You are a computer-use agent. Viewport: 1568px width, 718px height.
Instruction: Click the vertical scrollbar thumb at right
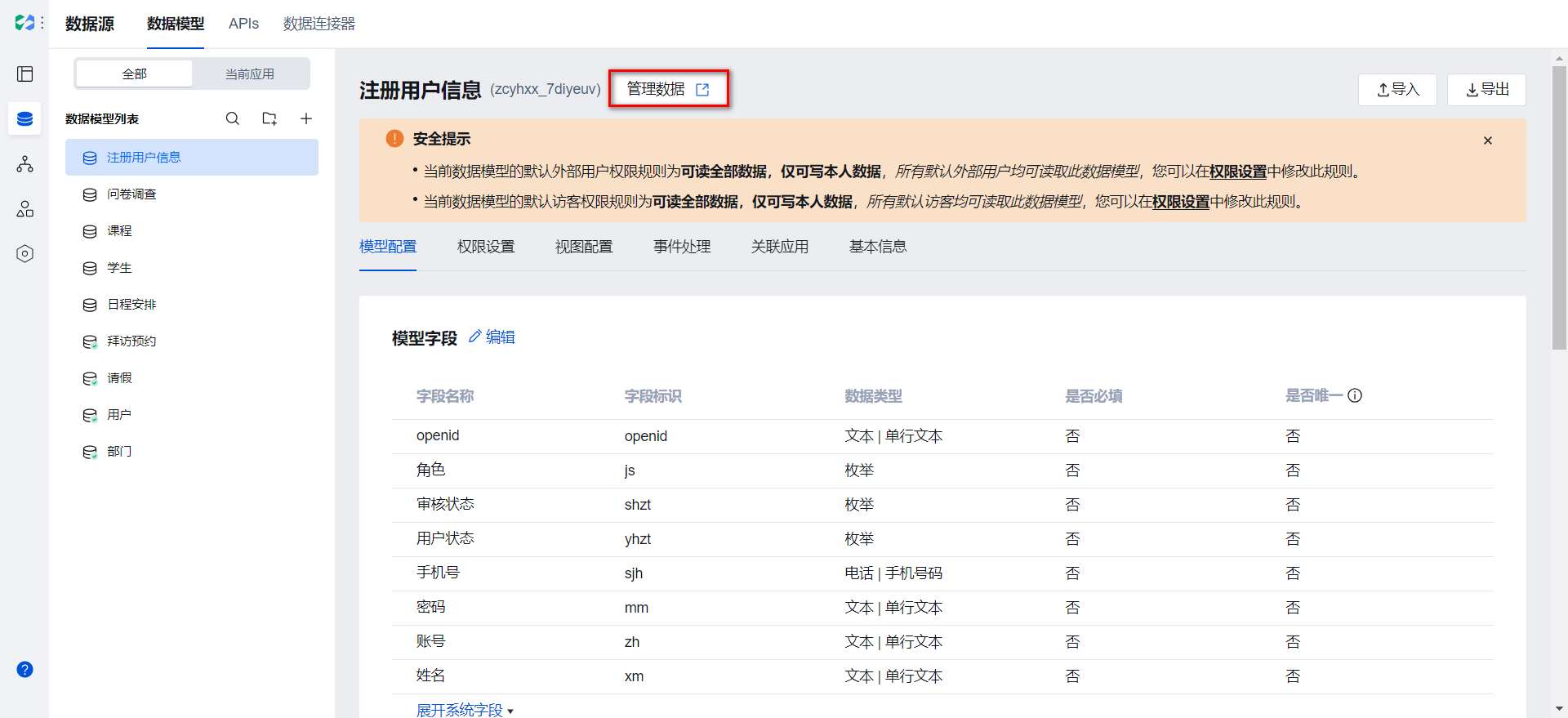tap(1559, 208)
